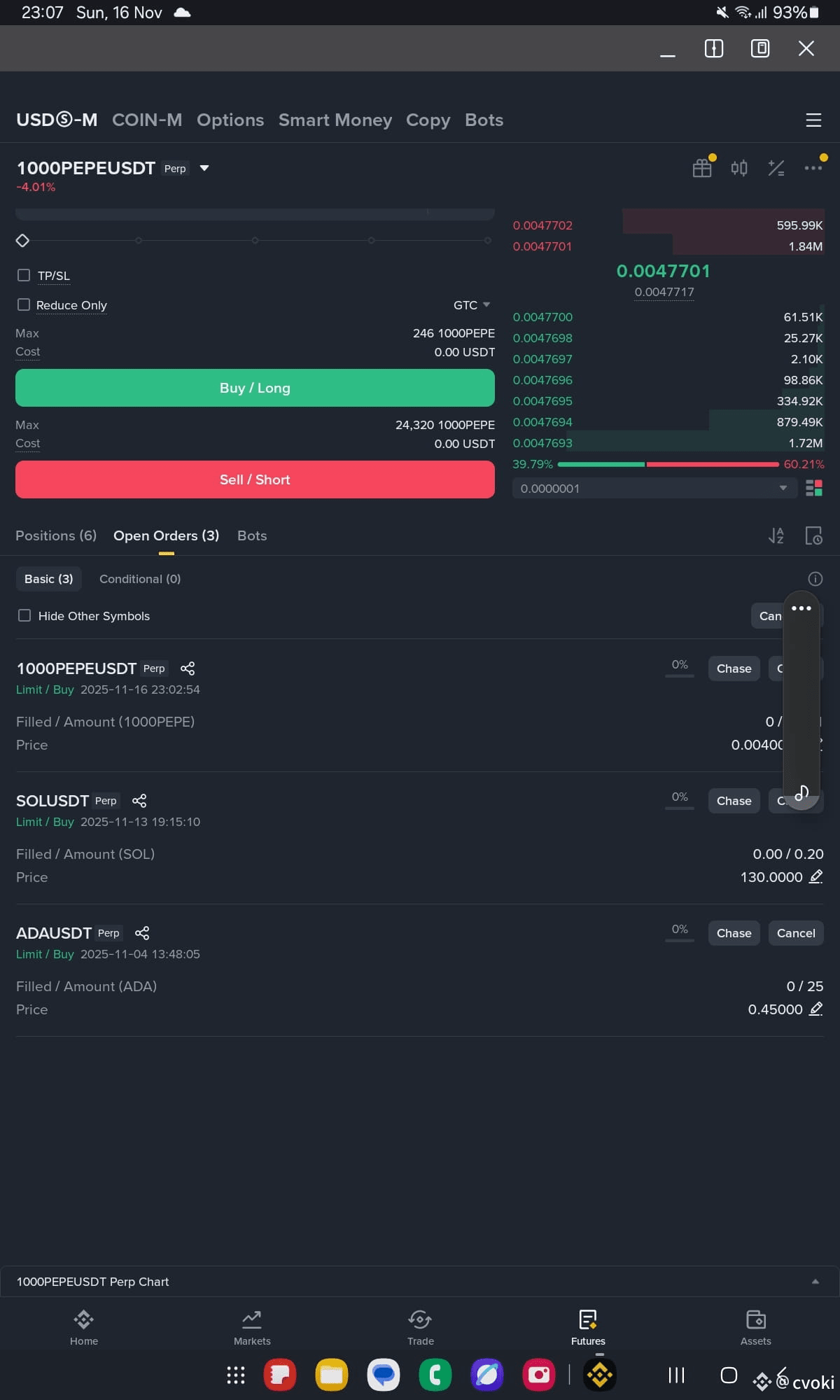The image size is (840, 1400).
Task: Open the 1000PEPEUSDT symbol dropdown arrow
Action: tap(204, 168)
